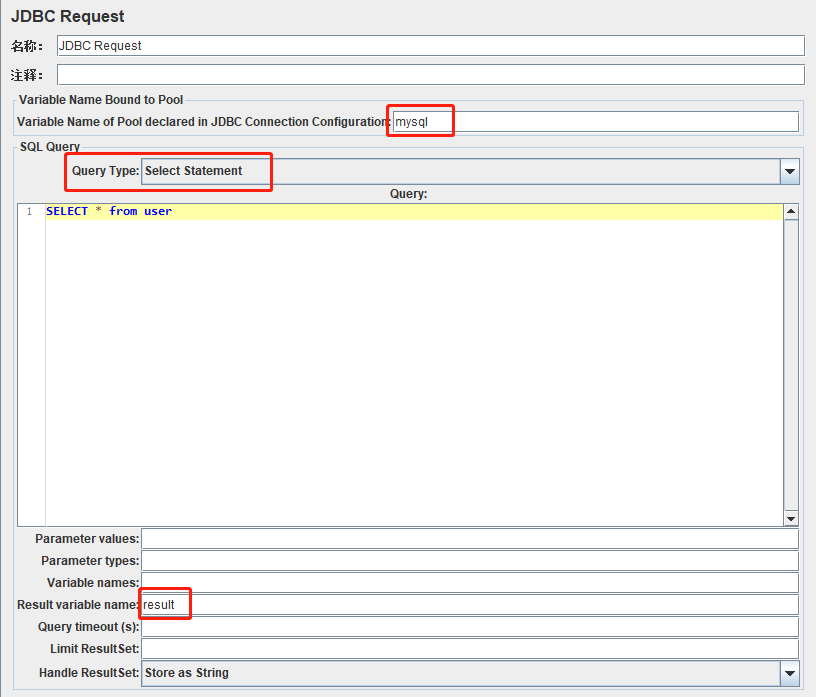Click the pool variable name field containing mysql
Image resolution: width=816 pixels, height=697 pixels.
[595, 122]
